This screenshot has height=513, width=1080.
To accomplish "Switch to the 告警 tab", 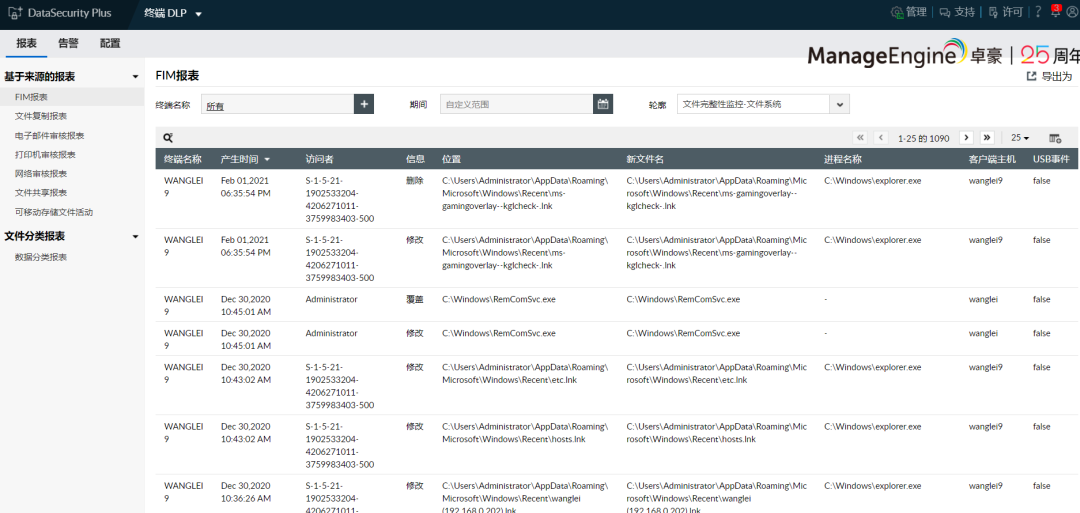I will [x=68, y=43].
